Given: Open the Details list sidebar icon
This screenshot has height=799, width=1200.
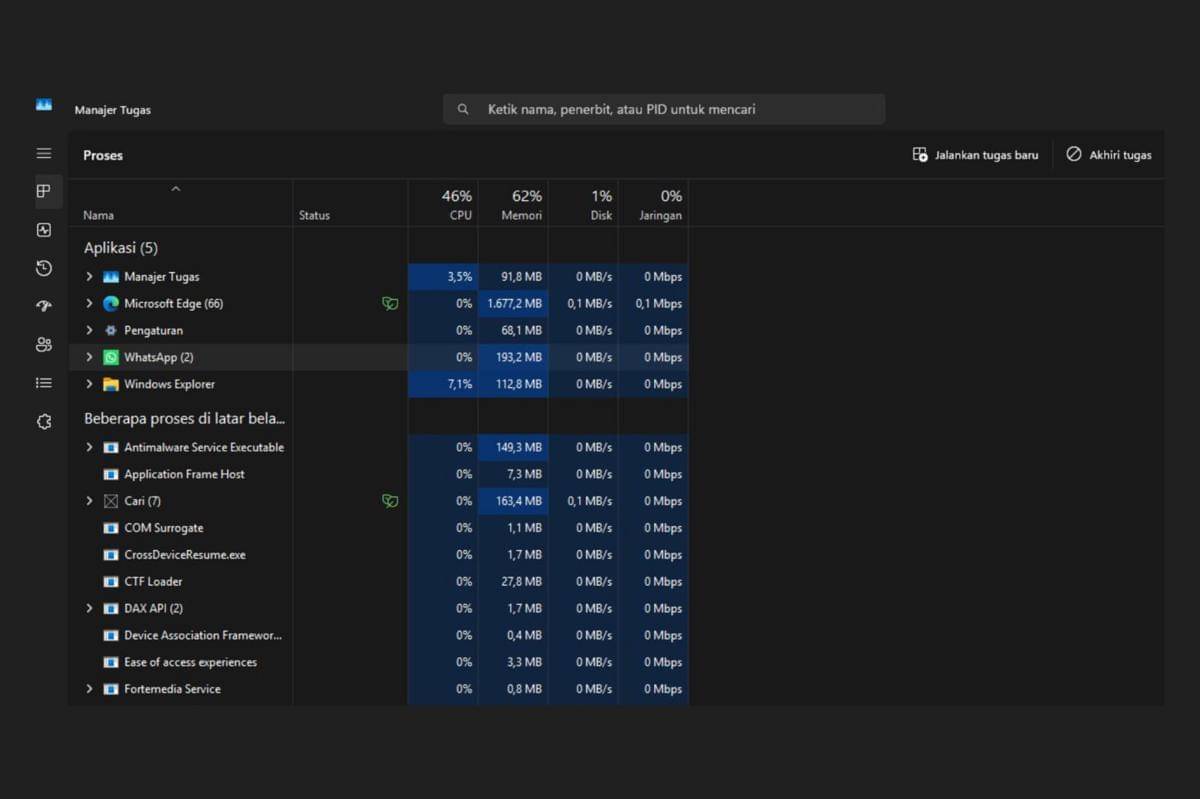Looking at the screenshot, I should [44, 383].
